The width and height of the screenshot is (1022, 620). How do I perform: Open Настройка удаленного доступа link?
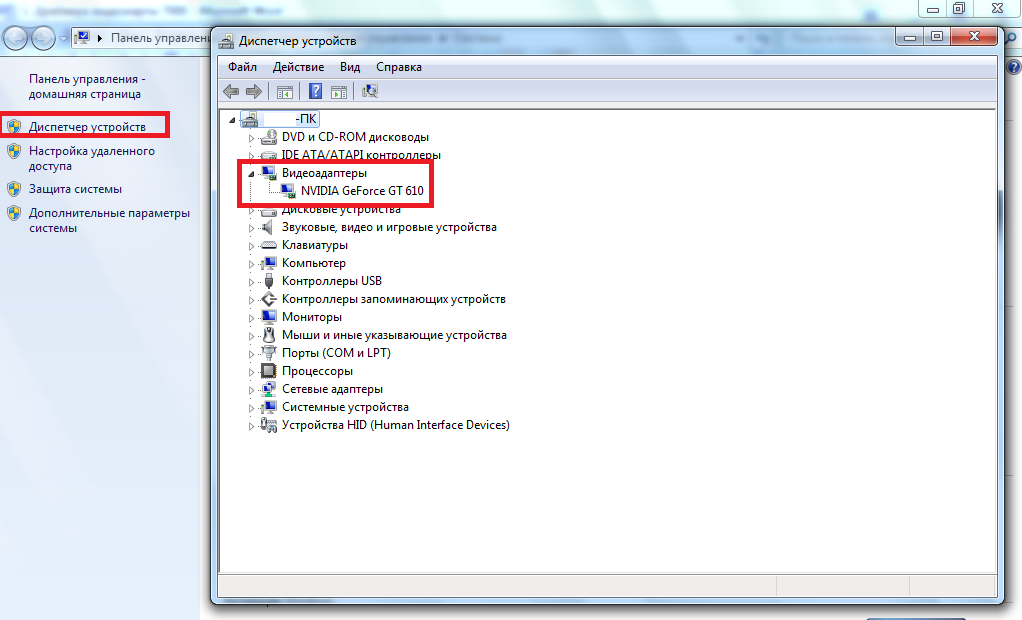[x=92, y=158]
